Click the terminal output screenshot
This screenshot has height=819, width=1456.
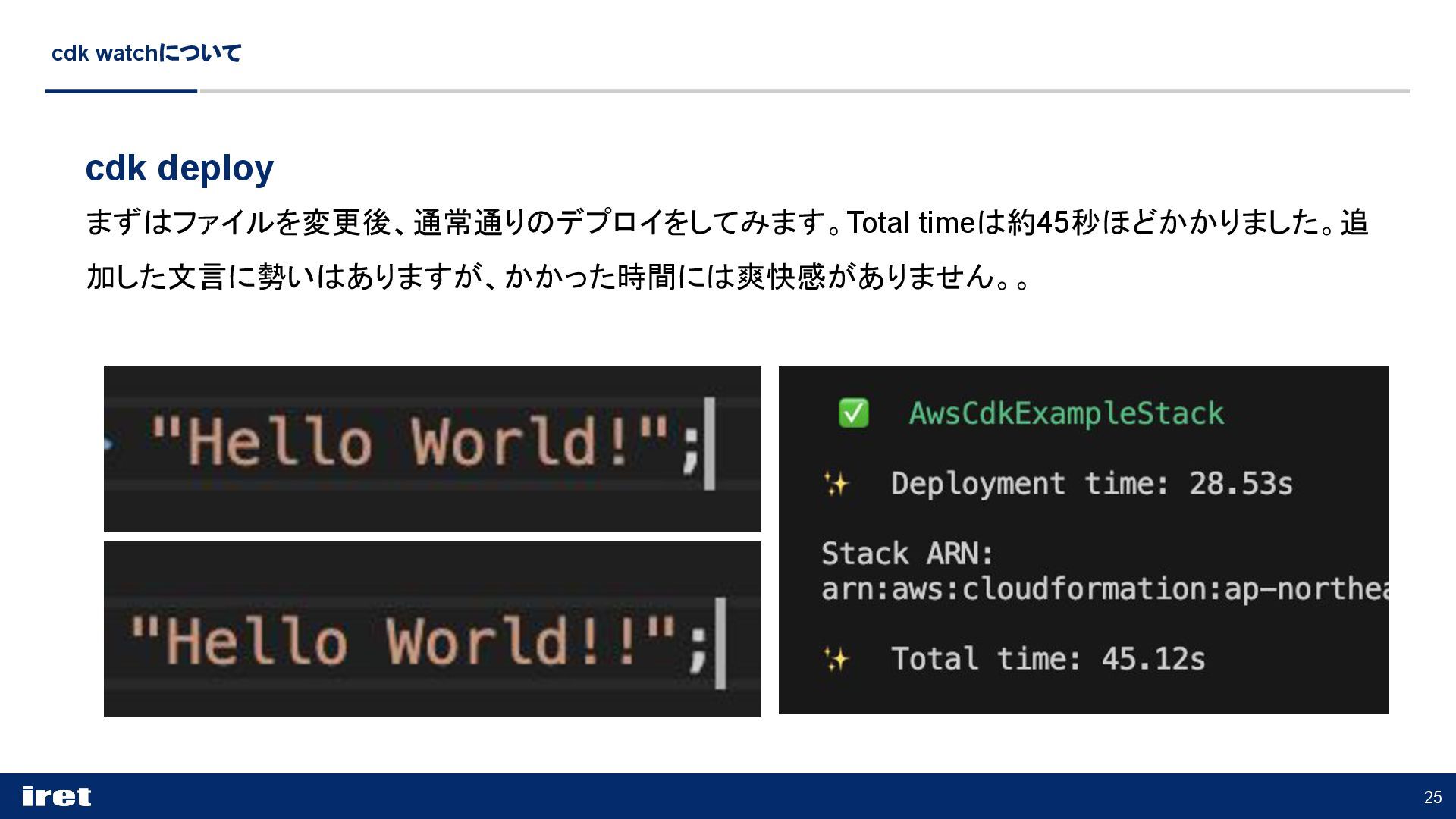pyautogui.click(x=1084, y=540)
